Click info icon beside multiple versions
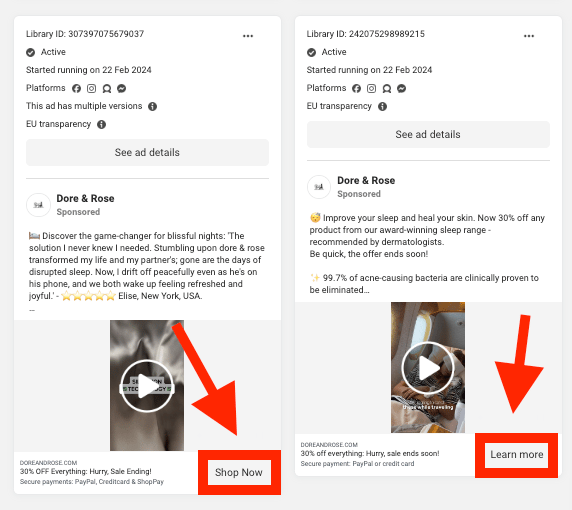Viewport: 572px width, 510px height. 152,107
